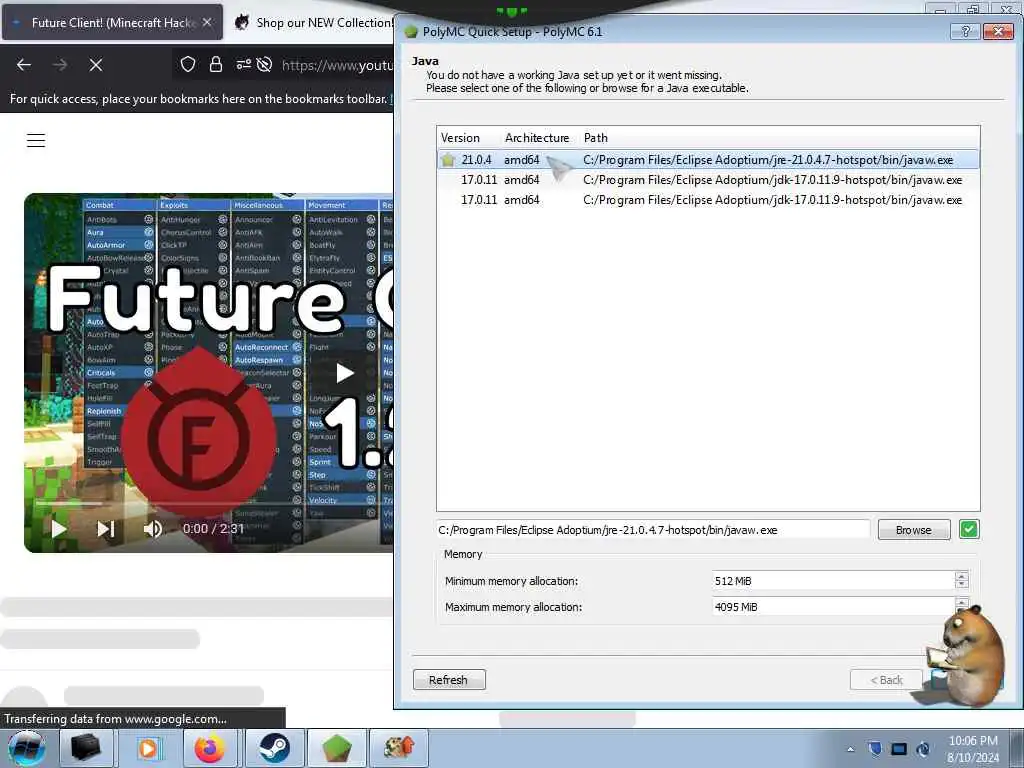Stop page loading with the X button

click(x=96, y=65)
